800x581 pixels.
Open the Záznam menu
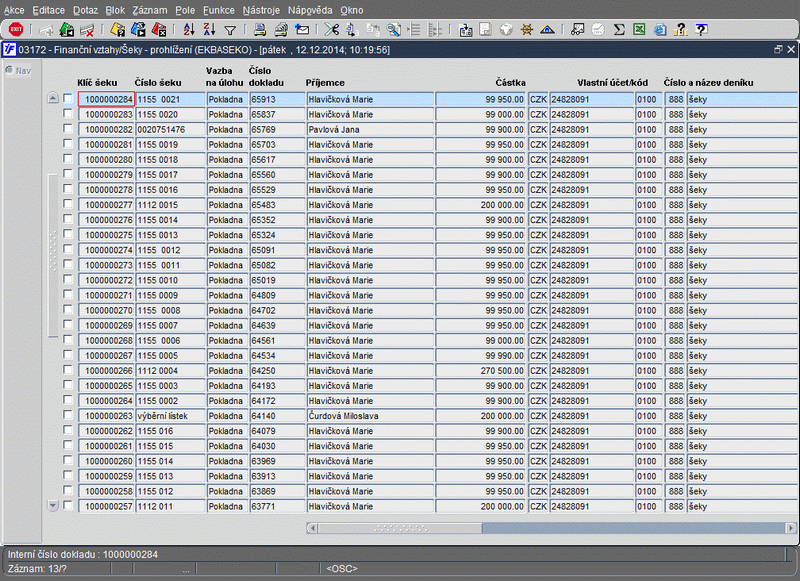[x=149, y=10]
